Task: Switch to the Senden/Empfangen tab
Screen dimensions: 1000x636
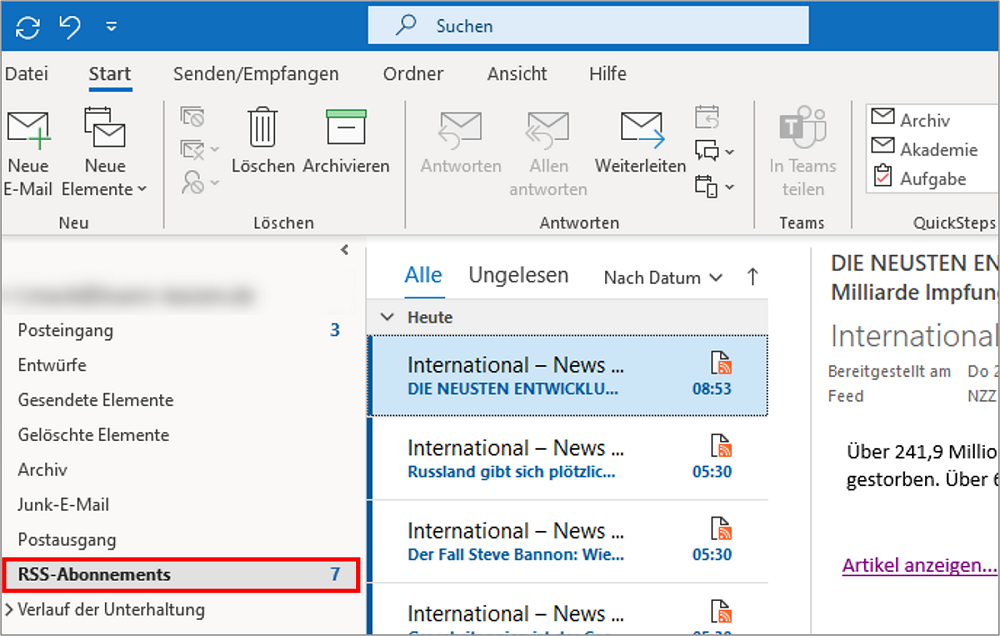Action: [x=256, y=74]
